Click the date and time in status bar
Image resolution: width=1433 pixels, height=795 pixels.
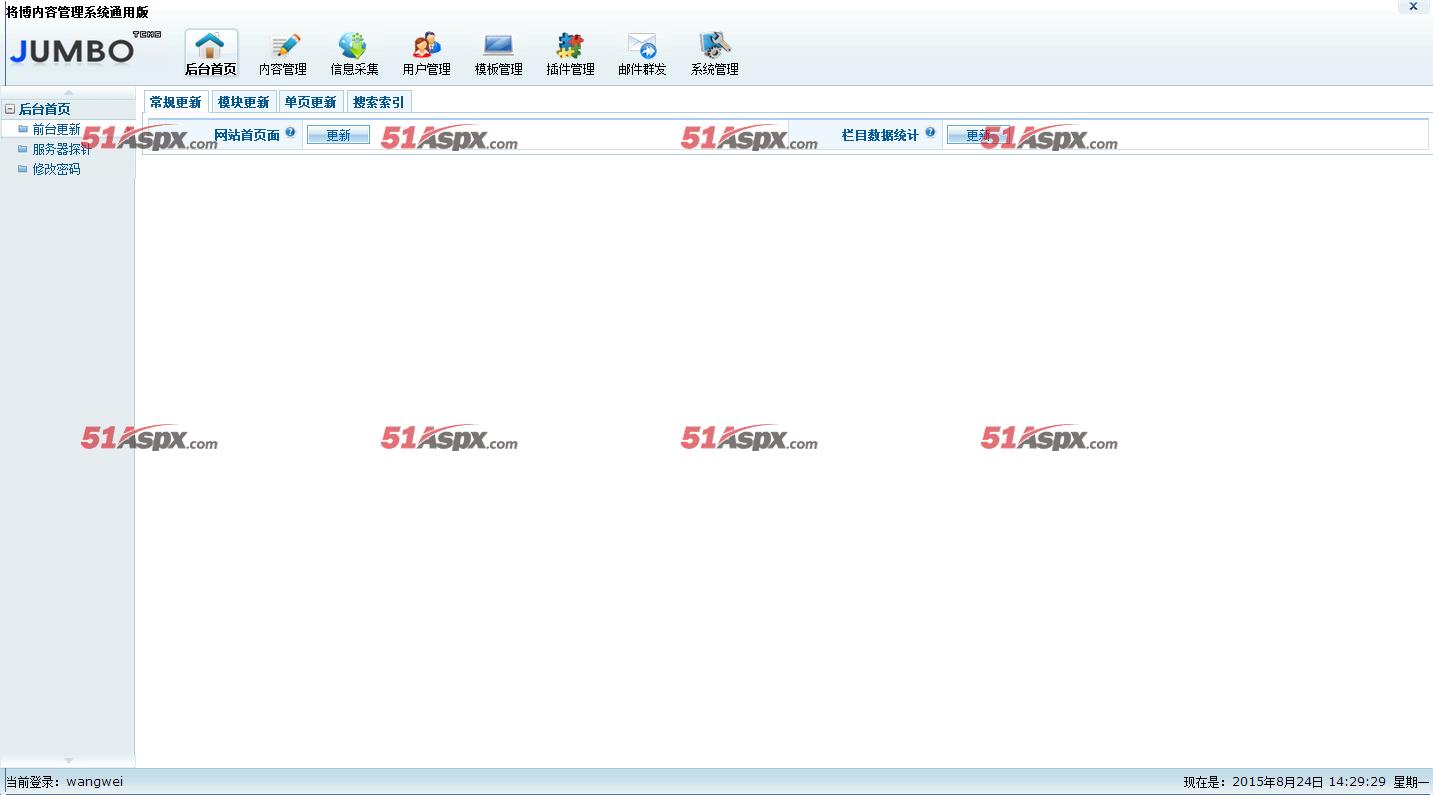coord(1306,782)
